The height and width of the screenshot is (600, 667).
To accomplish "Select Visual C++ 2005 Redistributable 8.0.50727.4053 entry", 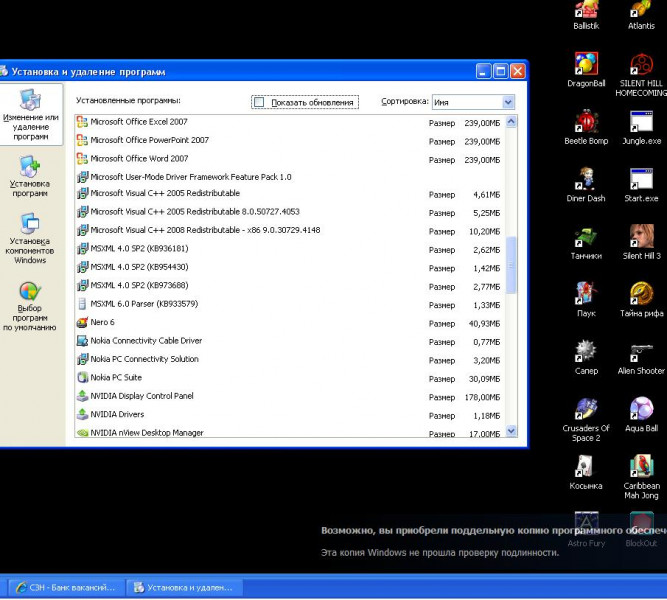I will (x=289, y=212).
